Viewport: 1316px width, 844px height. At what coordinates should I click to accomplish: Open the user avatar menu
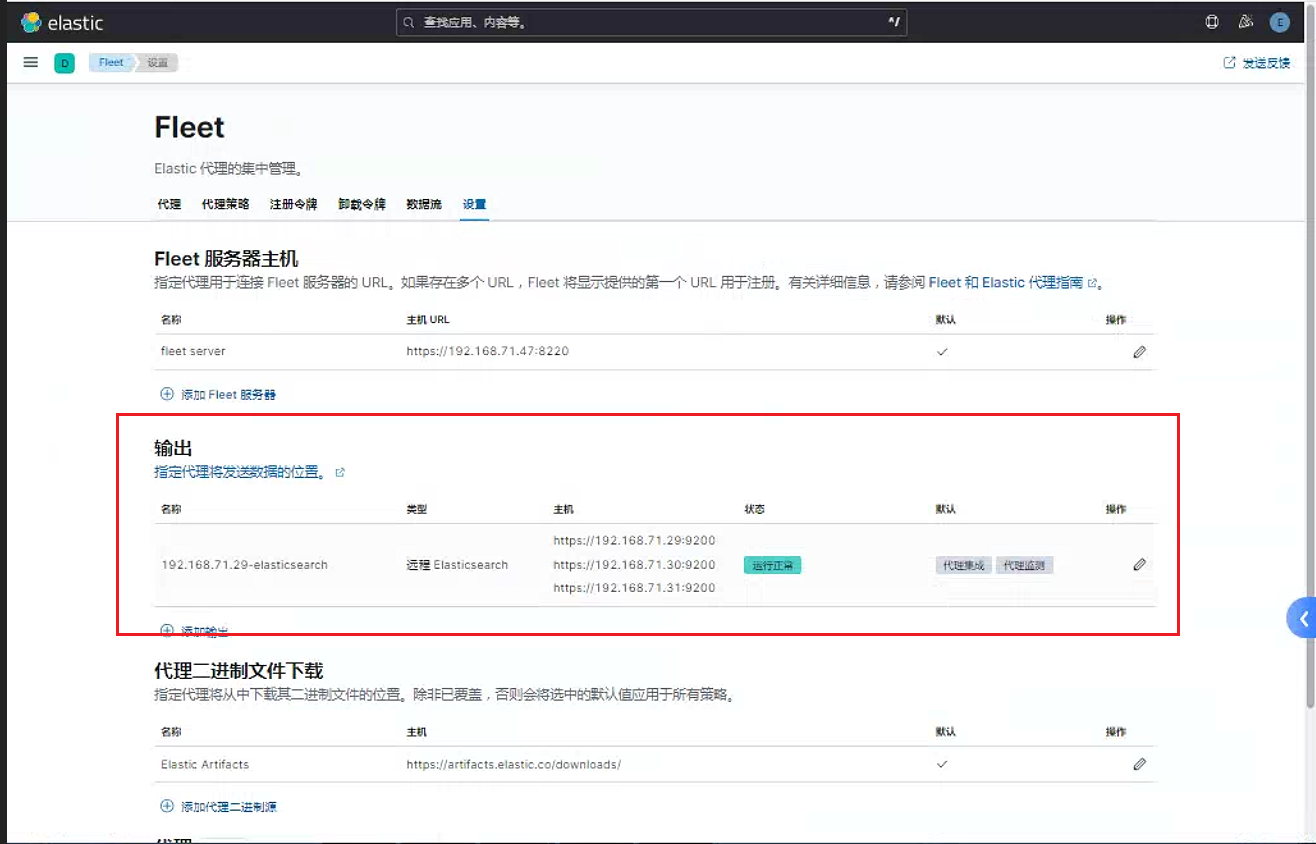tap(1279, 22)
